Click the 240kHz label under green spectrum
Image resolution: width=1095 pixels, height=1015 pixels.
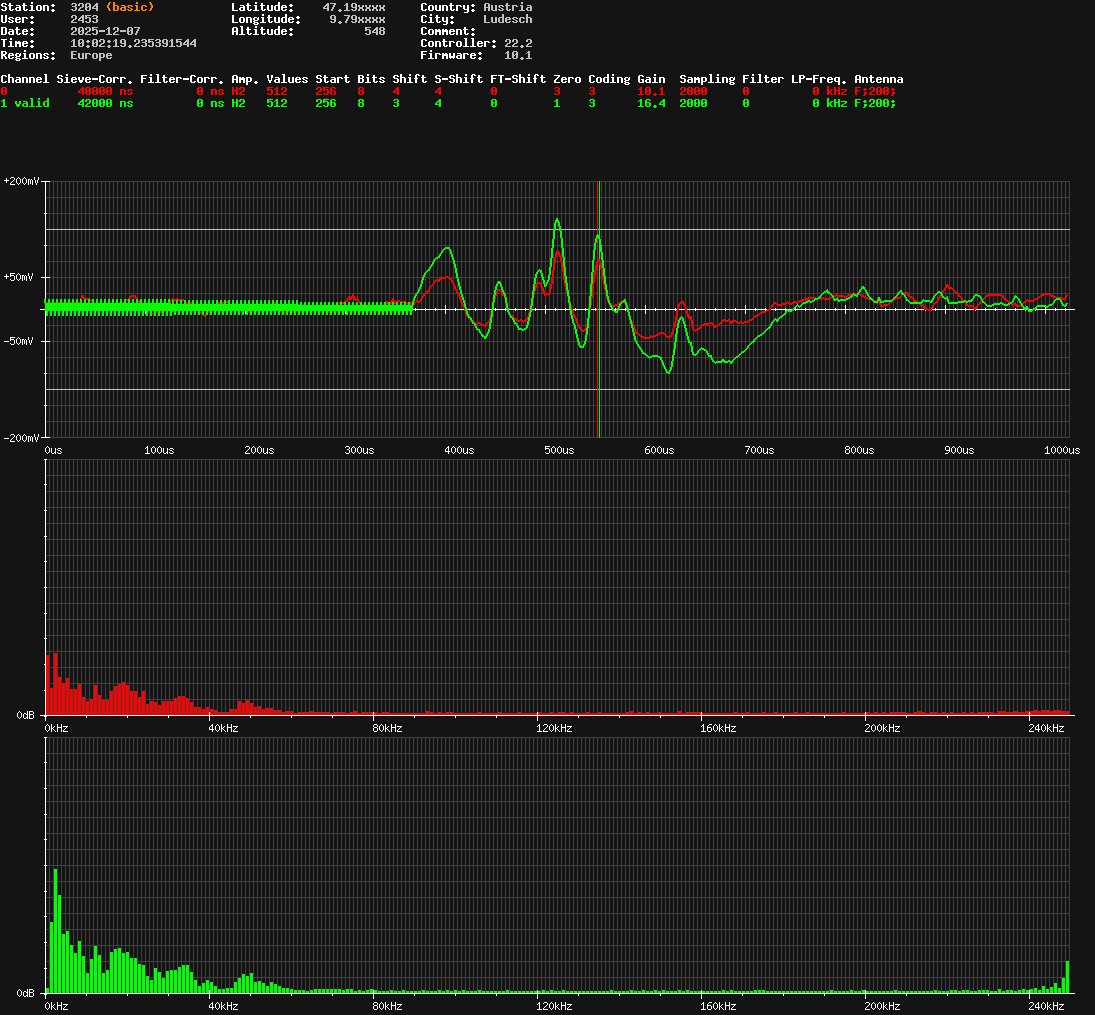[1046, 1006]
